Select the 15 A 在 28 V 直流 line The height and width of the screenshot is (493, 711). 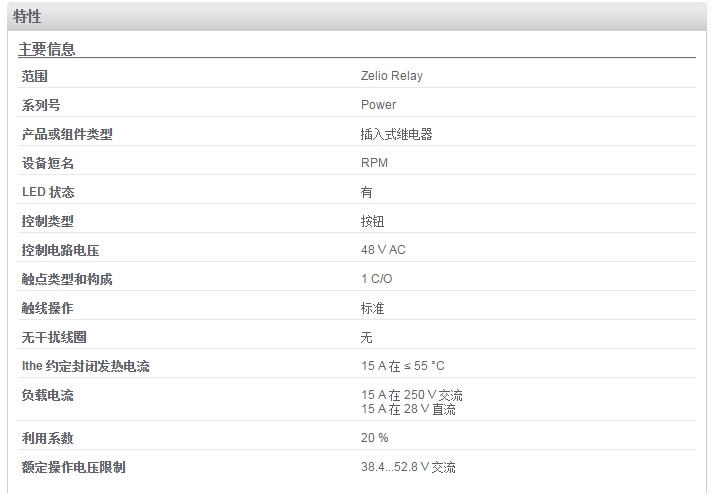pyautogui.click(x=408, y=409)
